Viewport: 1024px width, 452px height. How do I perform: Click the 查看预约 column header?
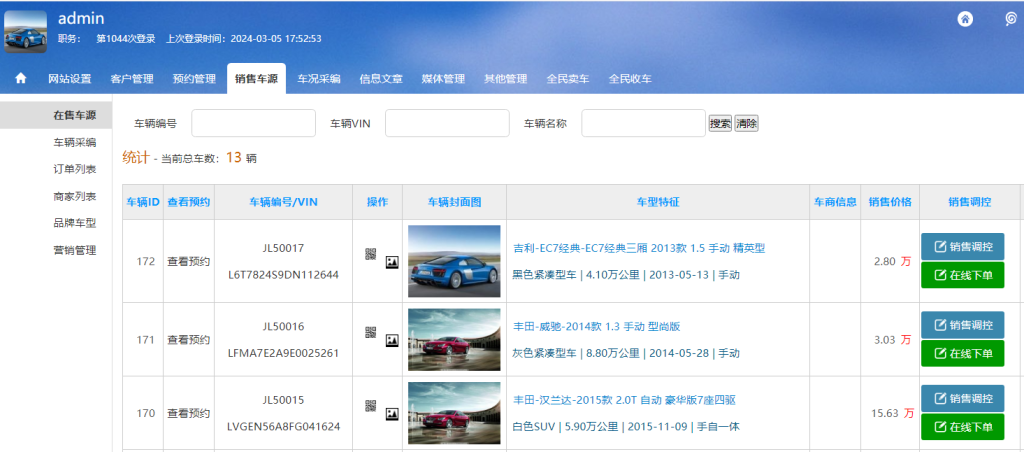[x=189, y=202]
